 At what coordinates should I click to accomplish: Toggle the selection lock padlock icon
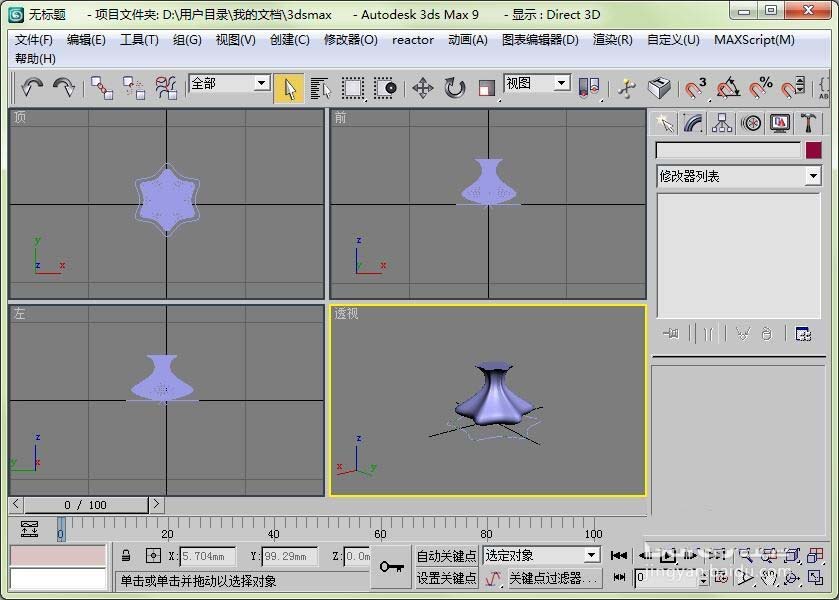(126, 556)
